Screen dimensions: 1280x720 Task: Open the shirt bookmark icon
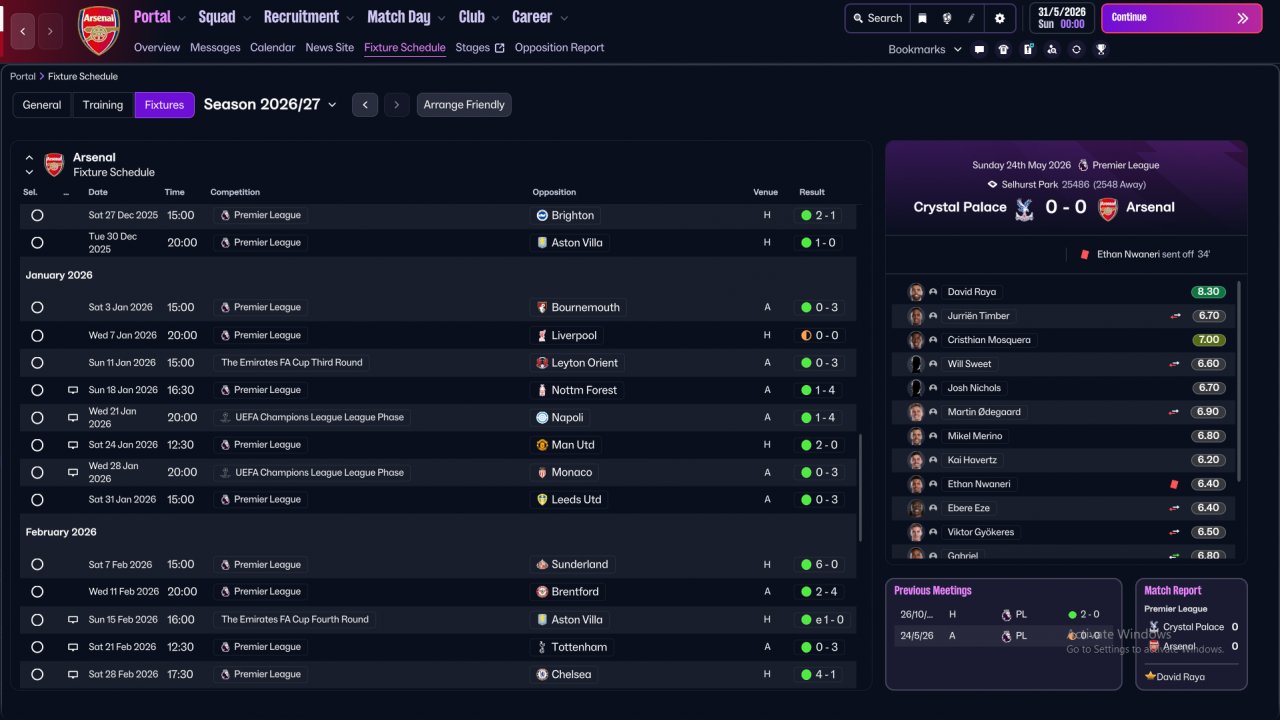pyautogui.click(x=1004, y=49)
